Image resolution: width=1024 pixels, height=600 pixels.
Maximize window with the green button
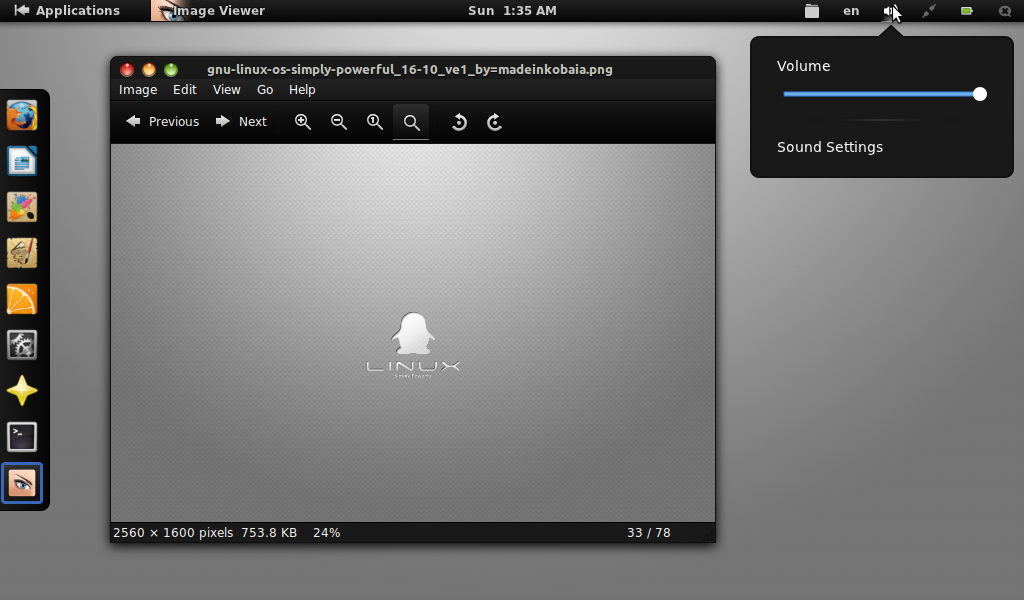171,69
